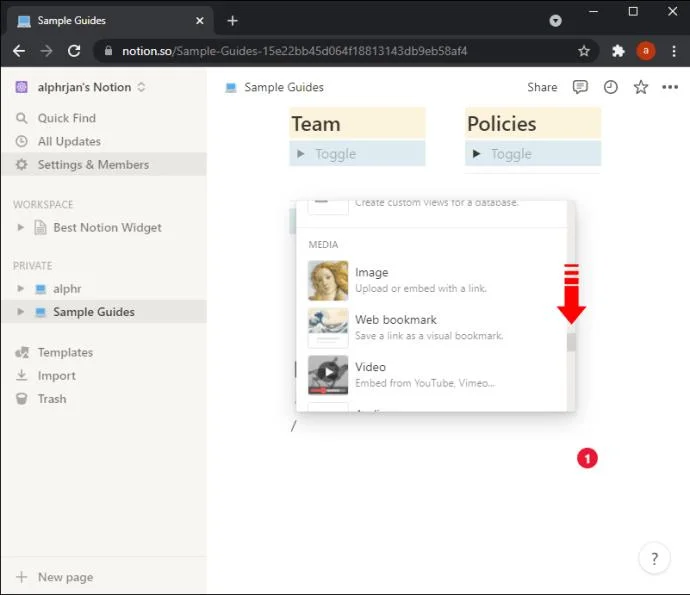Screen dimensions: 690x595
Task: Click the block menu scrollbar thumb
Action: click(x=571, y=342)
